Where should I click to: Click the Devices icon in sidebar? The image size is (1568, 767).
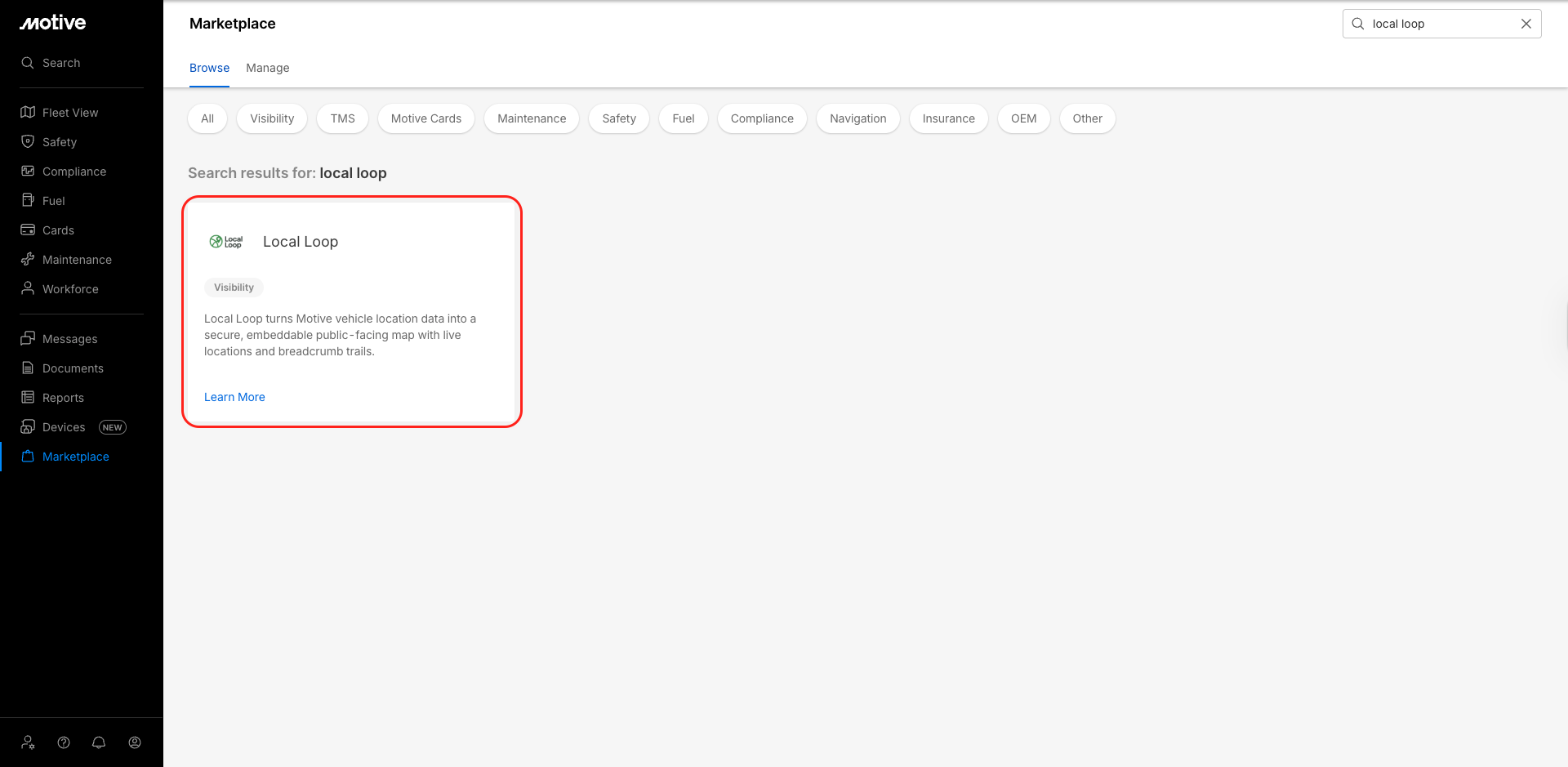point(28,427)
